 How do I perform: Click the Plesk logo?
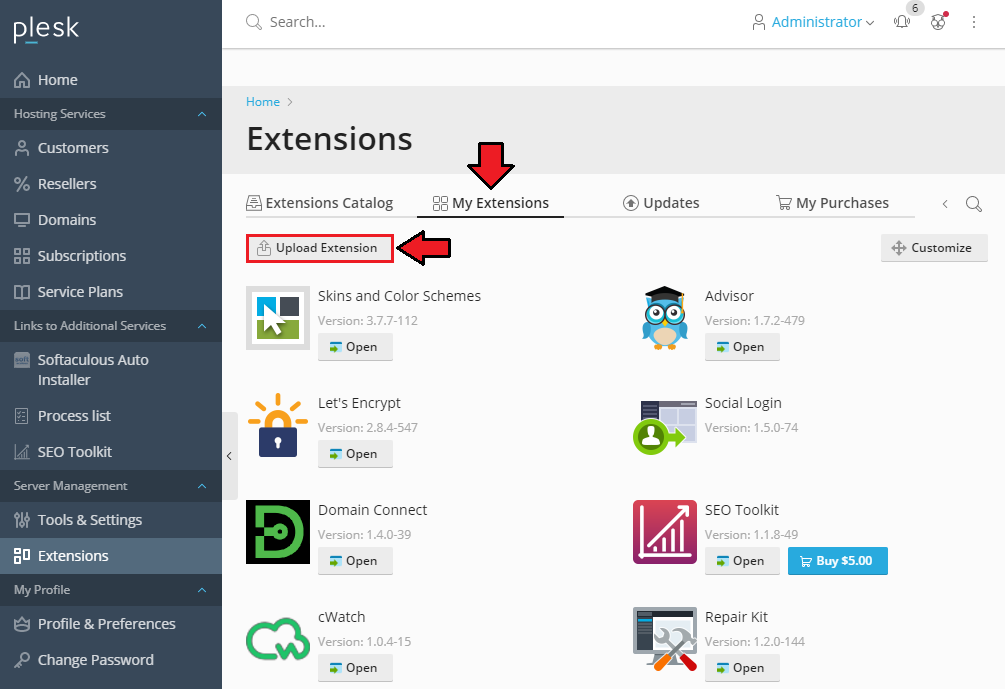click(x=46, y=29)
